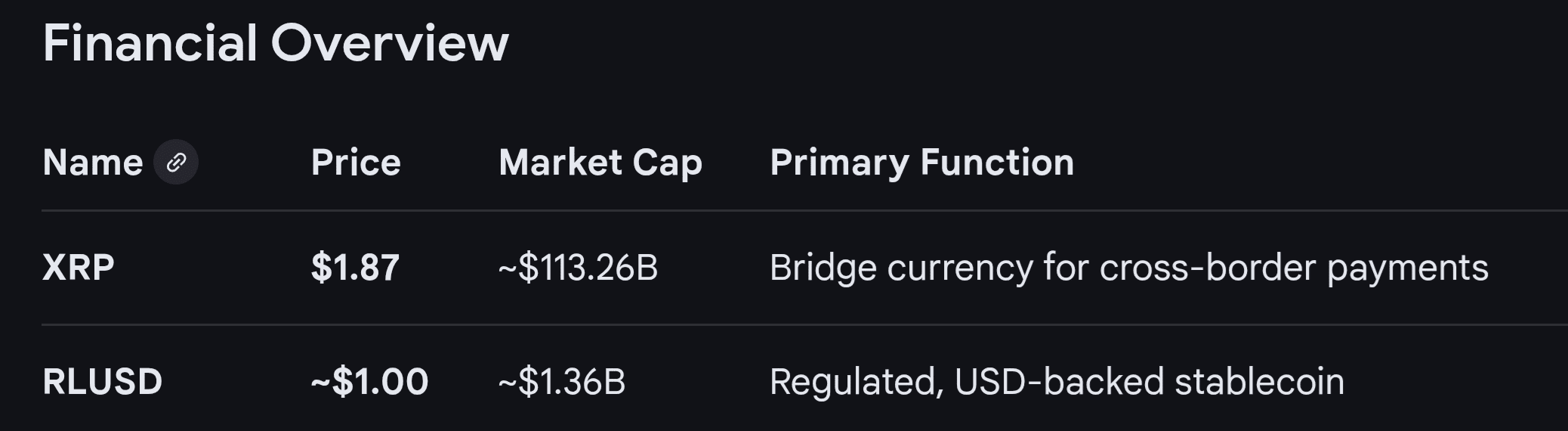Viewport: 1568px width, 431px height.
Task: Click the ~$113.26B market cap value
Action: (x=578, y=268)
